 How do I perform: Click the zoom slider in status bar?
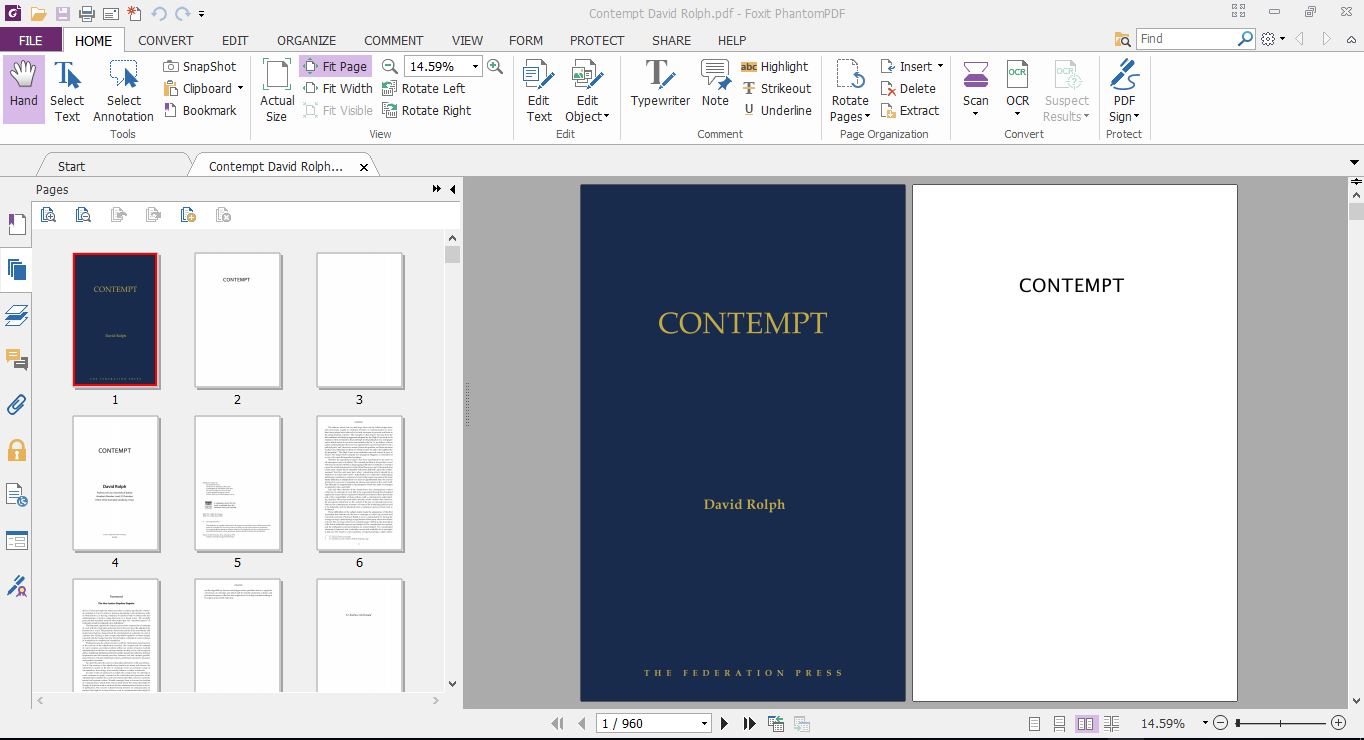pyautogui.click(x=1279, y=723)
